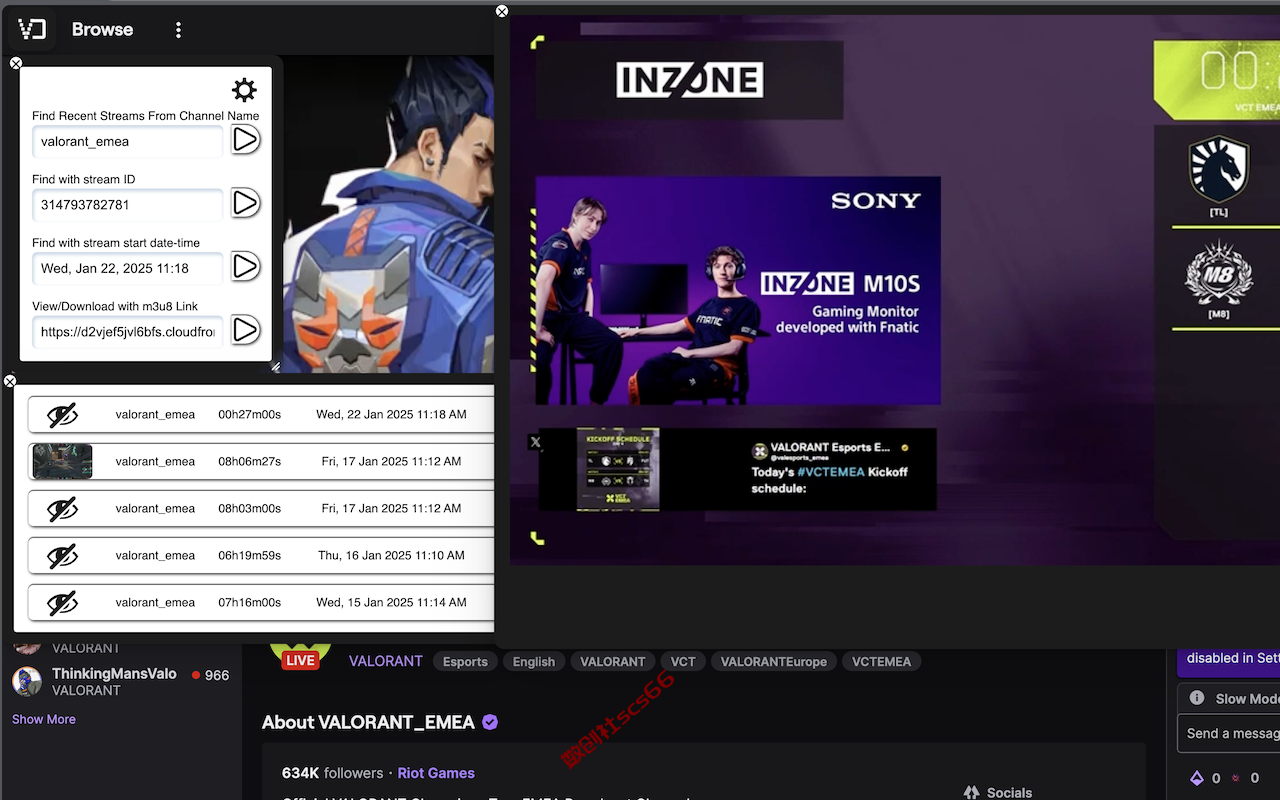Edit the channel name input field
This screenshot has height=800, width=1280.
coord(127,141)
